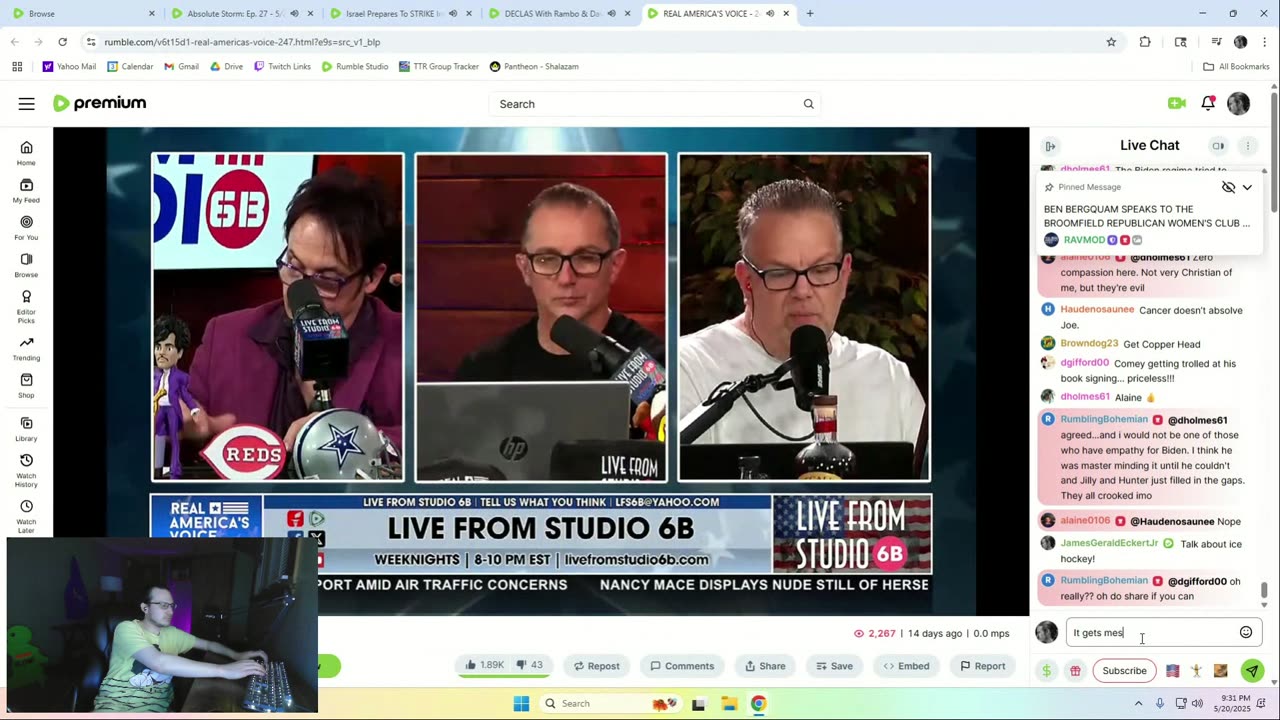Open the emoji picker in chat
Screen dimensions: 1280x720
[x=1246, y=632]
